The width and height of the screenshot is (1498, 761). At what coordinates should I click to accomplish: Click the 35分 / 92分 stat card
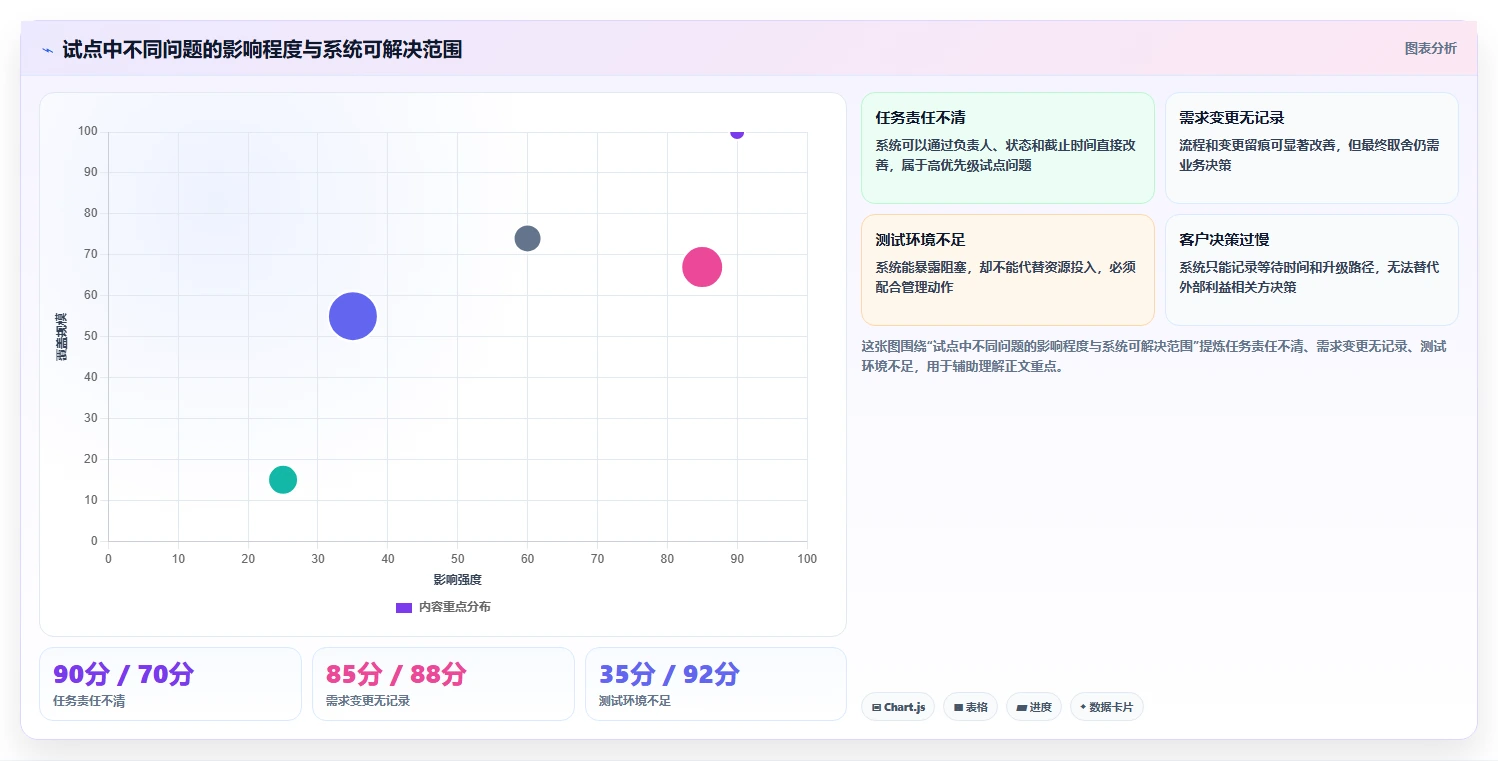pos(716,684)
